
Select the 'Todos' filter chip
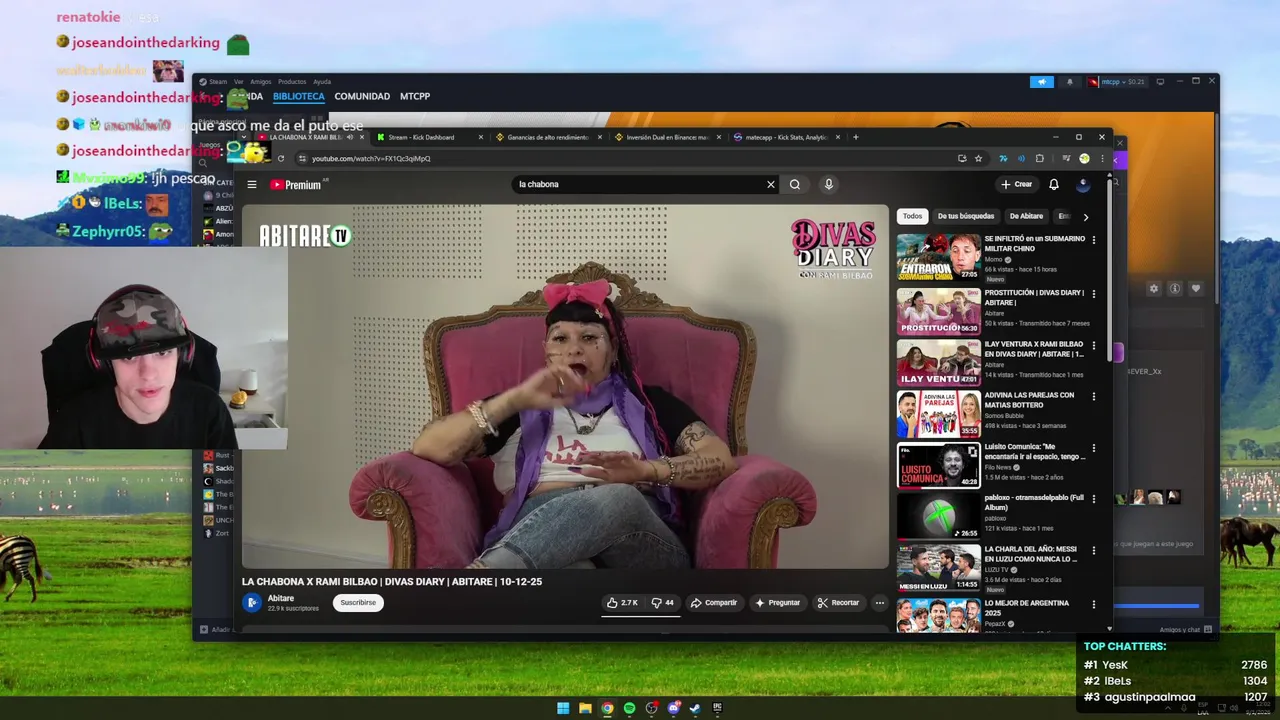click(912, 216)
